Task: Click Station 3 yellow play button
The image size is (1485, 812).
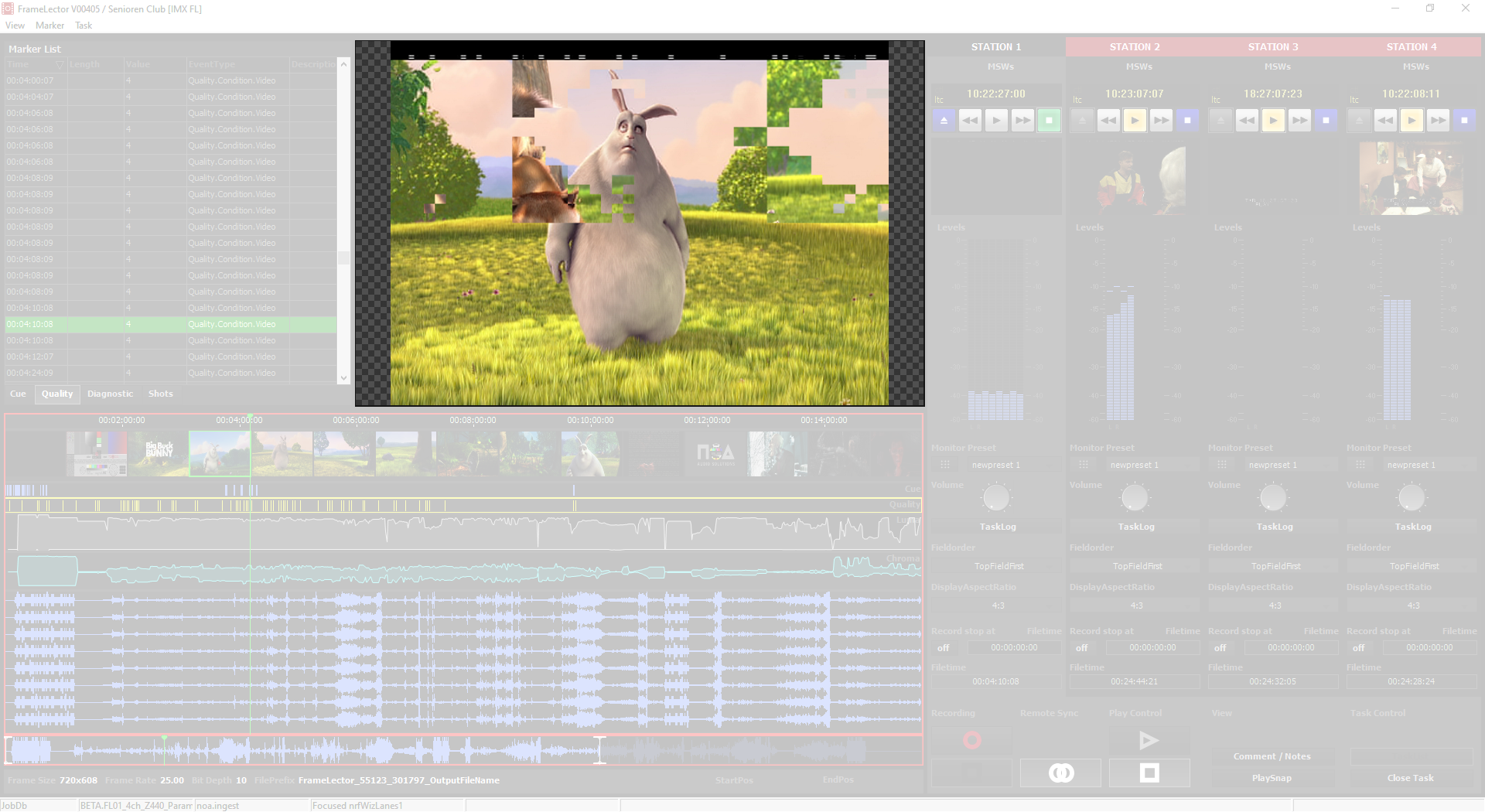Action: 1273,121
